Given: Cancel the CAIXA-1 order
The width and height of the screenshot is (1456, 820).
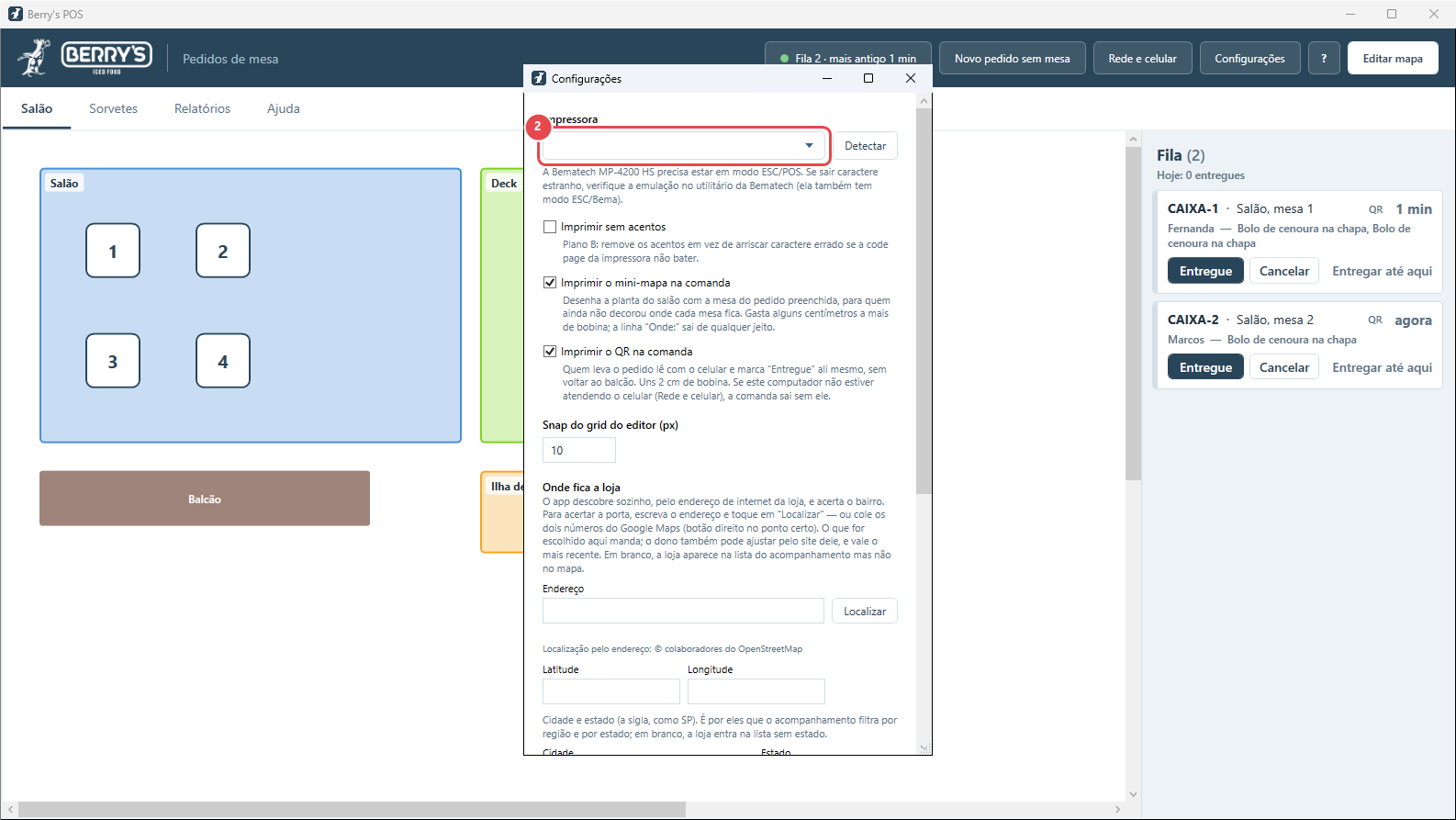Looking at the screenshot, I should tap(1284, 271).
